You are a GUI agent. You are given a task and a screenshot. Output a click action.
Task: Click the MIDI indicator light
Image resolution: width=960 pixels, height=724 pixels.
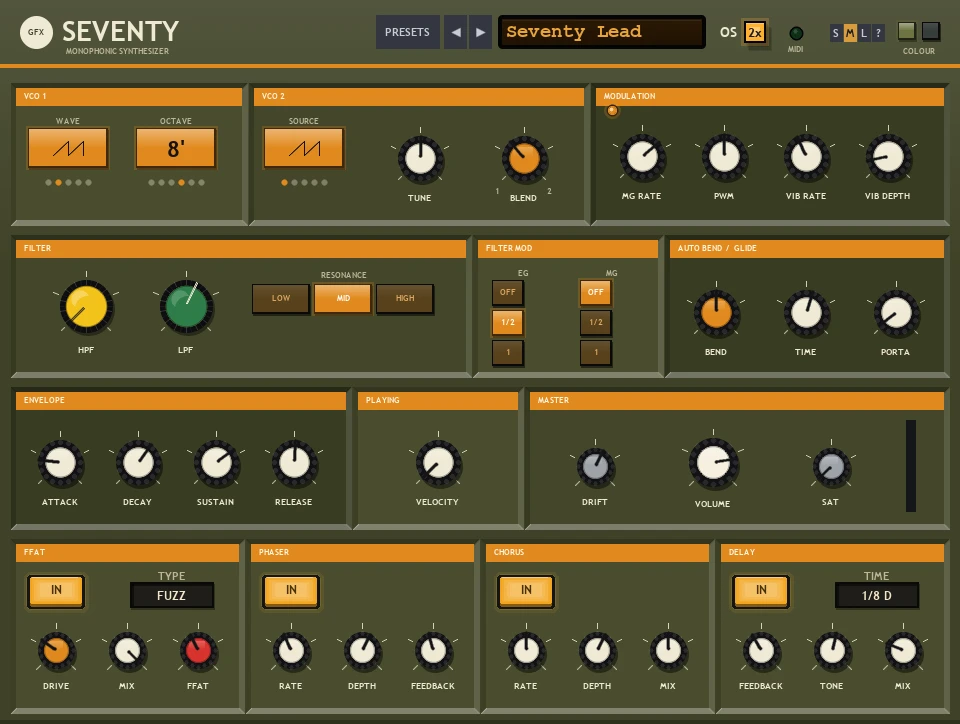[796, 33]
